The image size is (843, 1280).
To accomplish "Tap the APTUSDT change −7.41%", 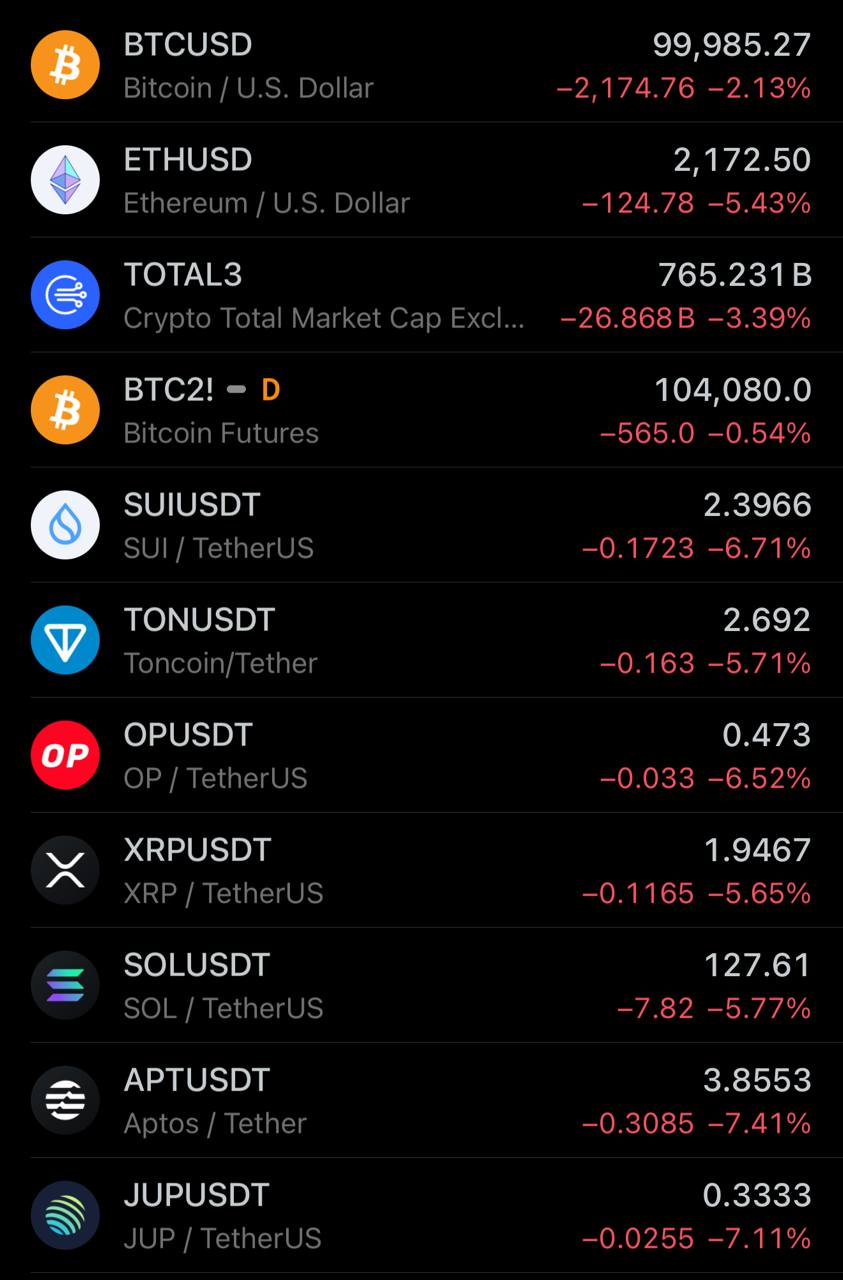I will point(759,1124).
